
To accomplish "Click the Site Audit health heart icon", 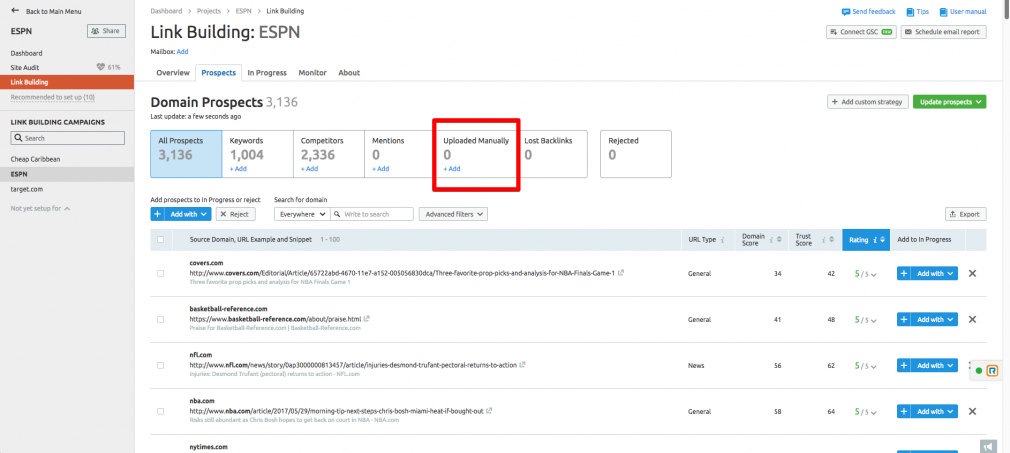I will [x=100, y=67].
